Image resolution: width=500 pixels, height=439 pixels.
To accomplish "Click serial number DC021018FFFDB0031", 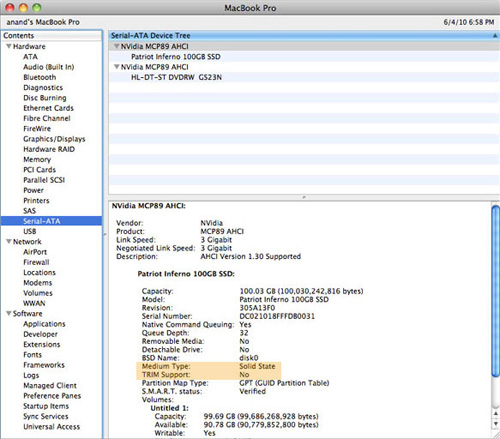I will click(277, 316).
